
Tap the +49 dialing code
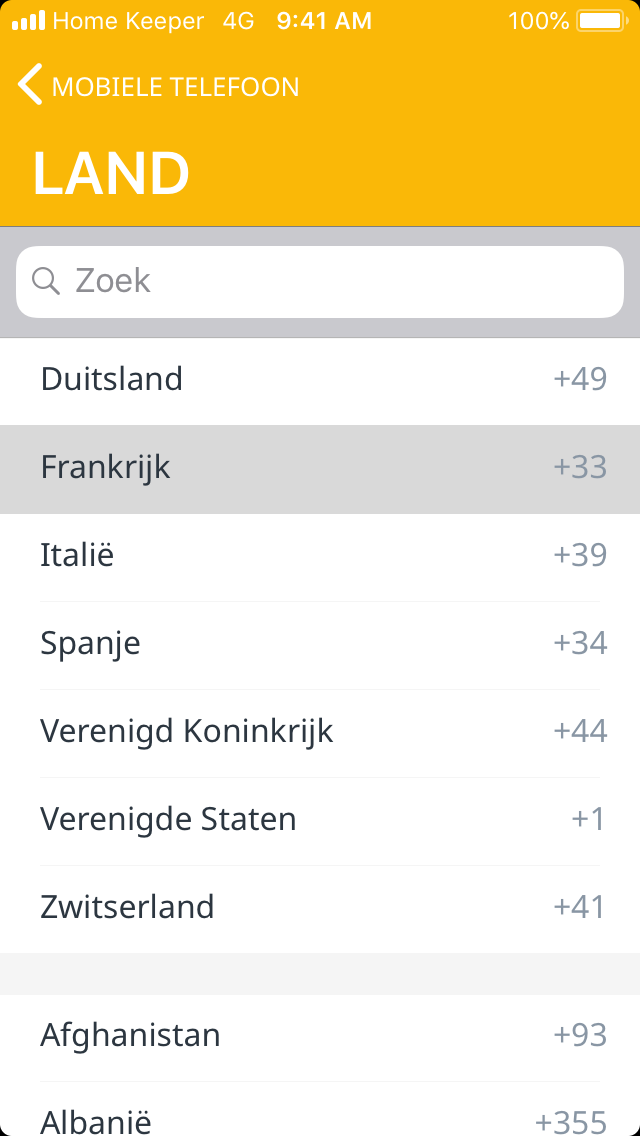tap(580, 379)
